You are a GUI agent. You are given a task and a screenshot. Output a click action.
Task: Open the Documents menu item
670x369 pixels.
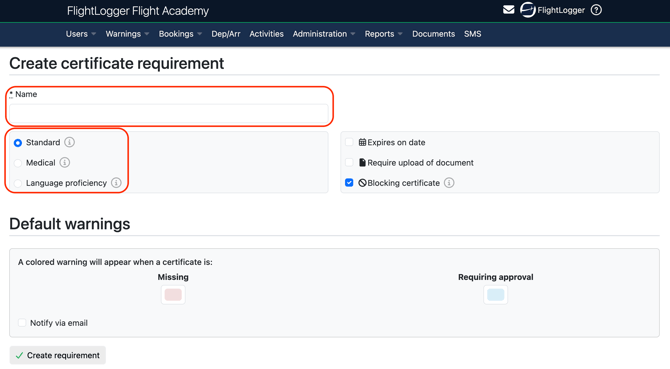point(433,34)
